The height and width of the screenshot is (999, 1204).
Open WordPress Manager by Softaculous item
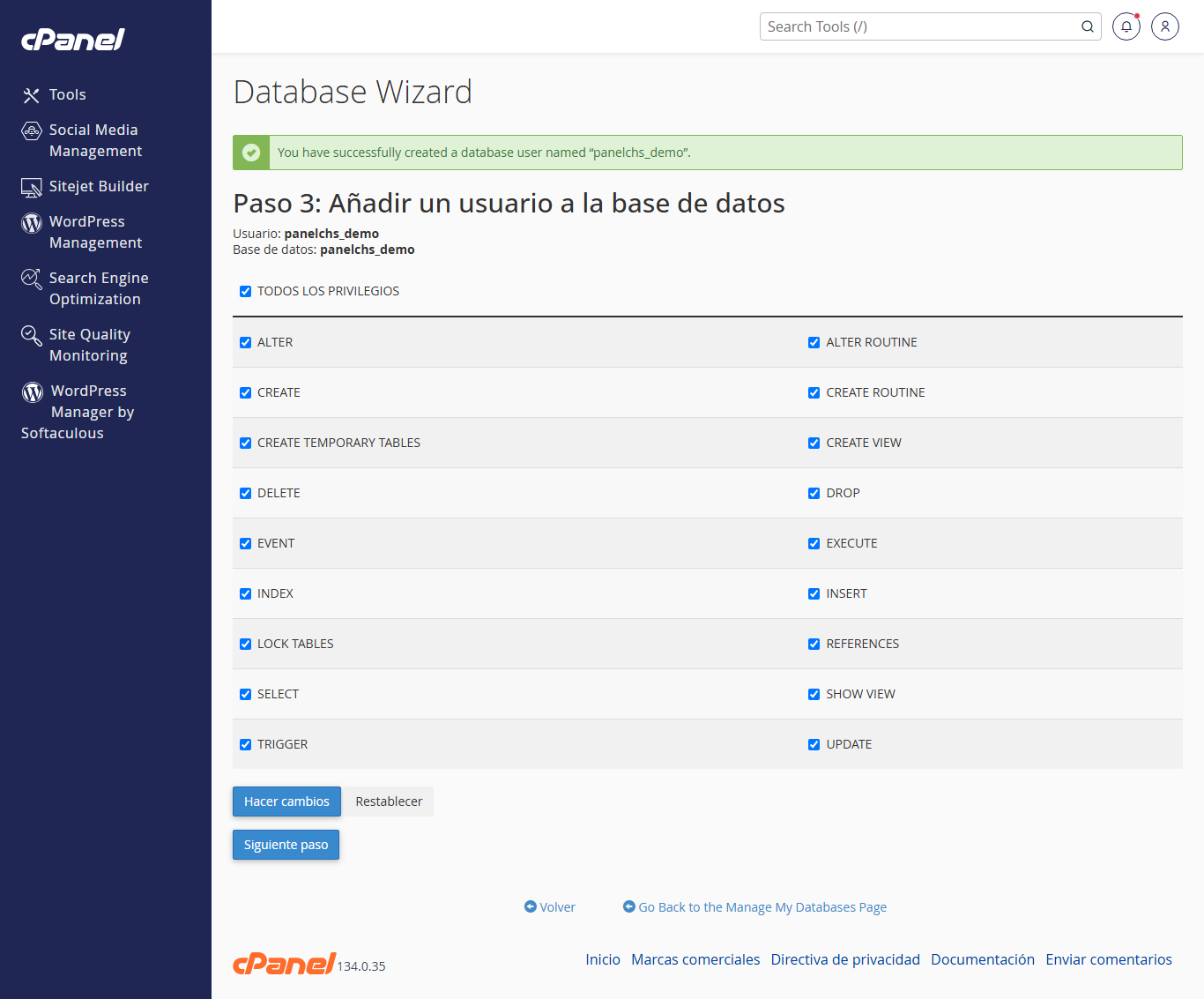(x=78, y=412)
